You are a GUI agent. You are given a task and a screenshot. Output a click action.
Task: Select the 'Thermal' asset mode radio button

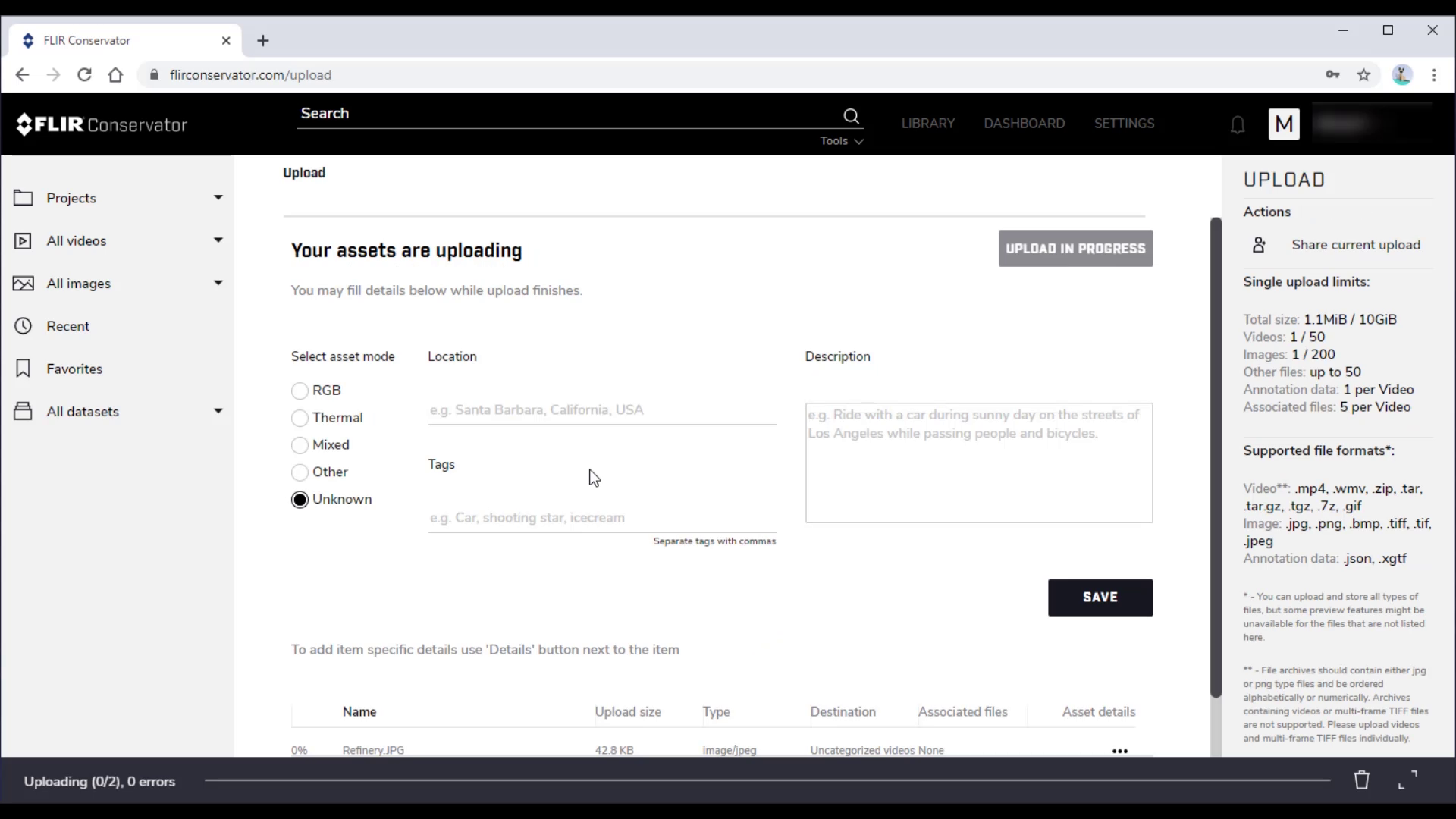coord(300,417)
